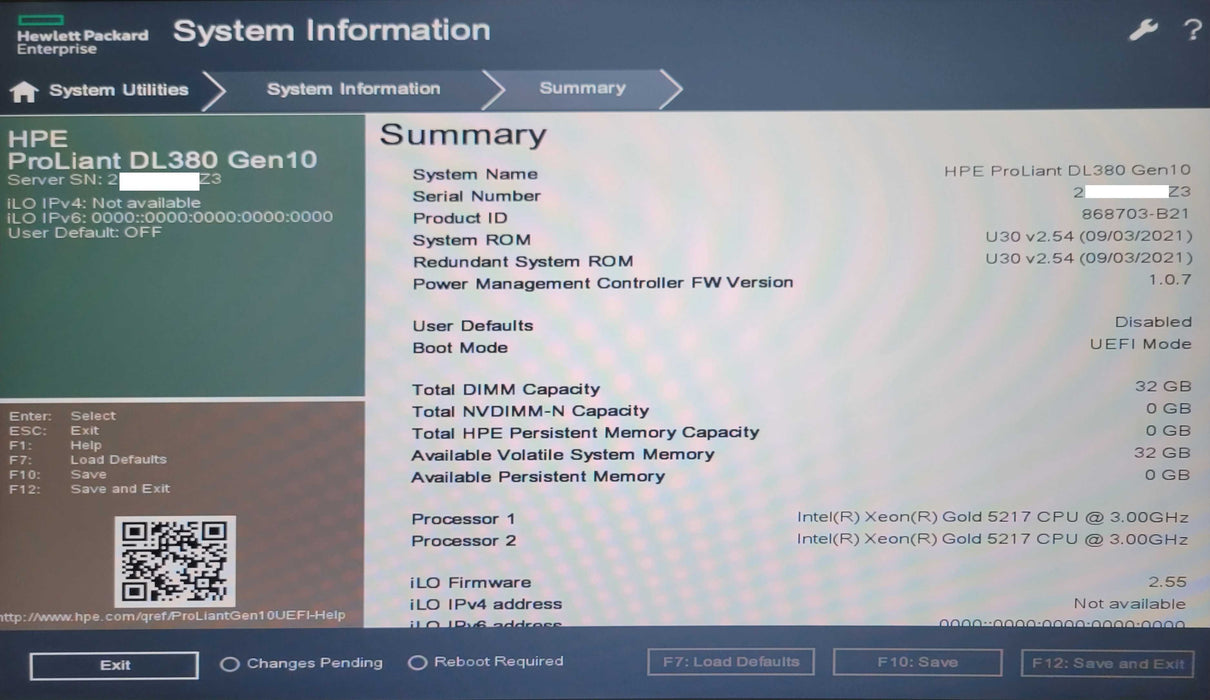The image size is (1210, 700).
Task: Open the question mark help icon
Action: [1191, 30]
